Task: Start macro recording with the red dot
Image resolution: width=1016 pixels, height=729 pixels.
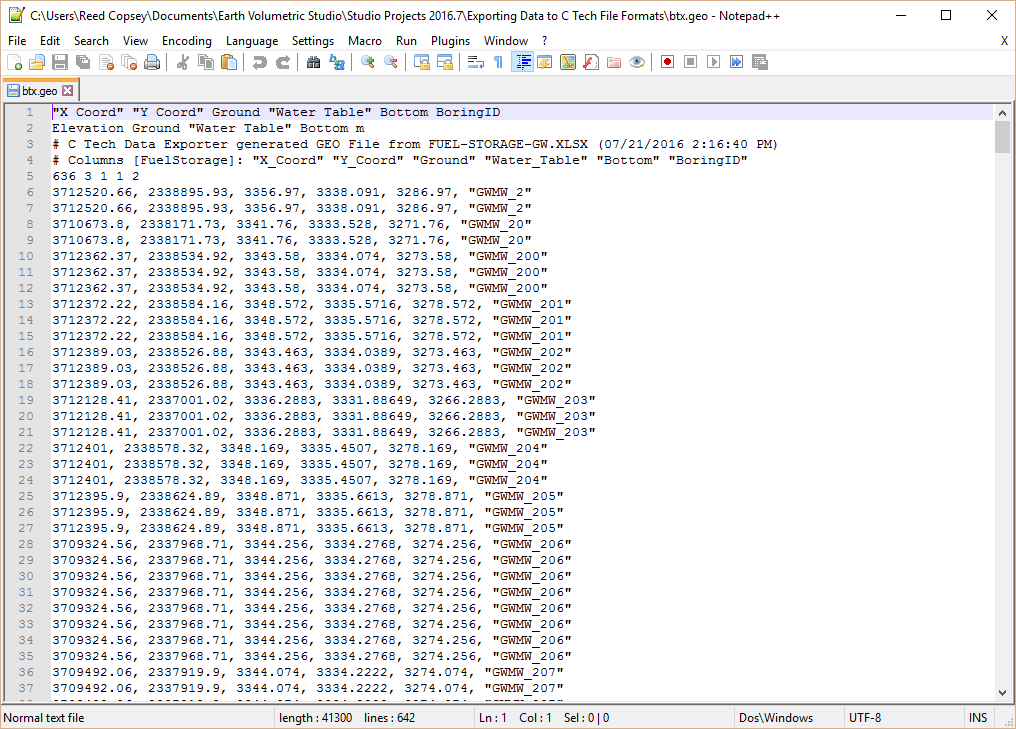Action: click(667, 62)
